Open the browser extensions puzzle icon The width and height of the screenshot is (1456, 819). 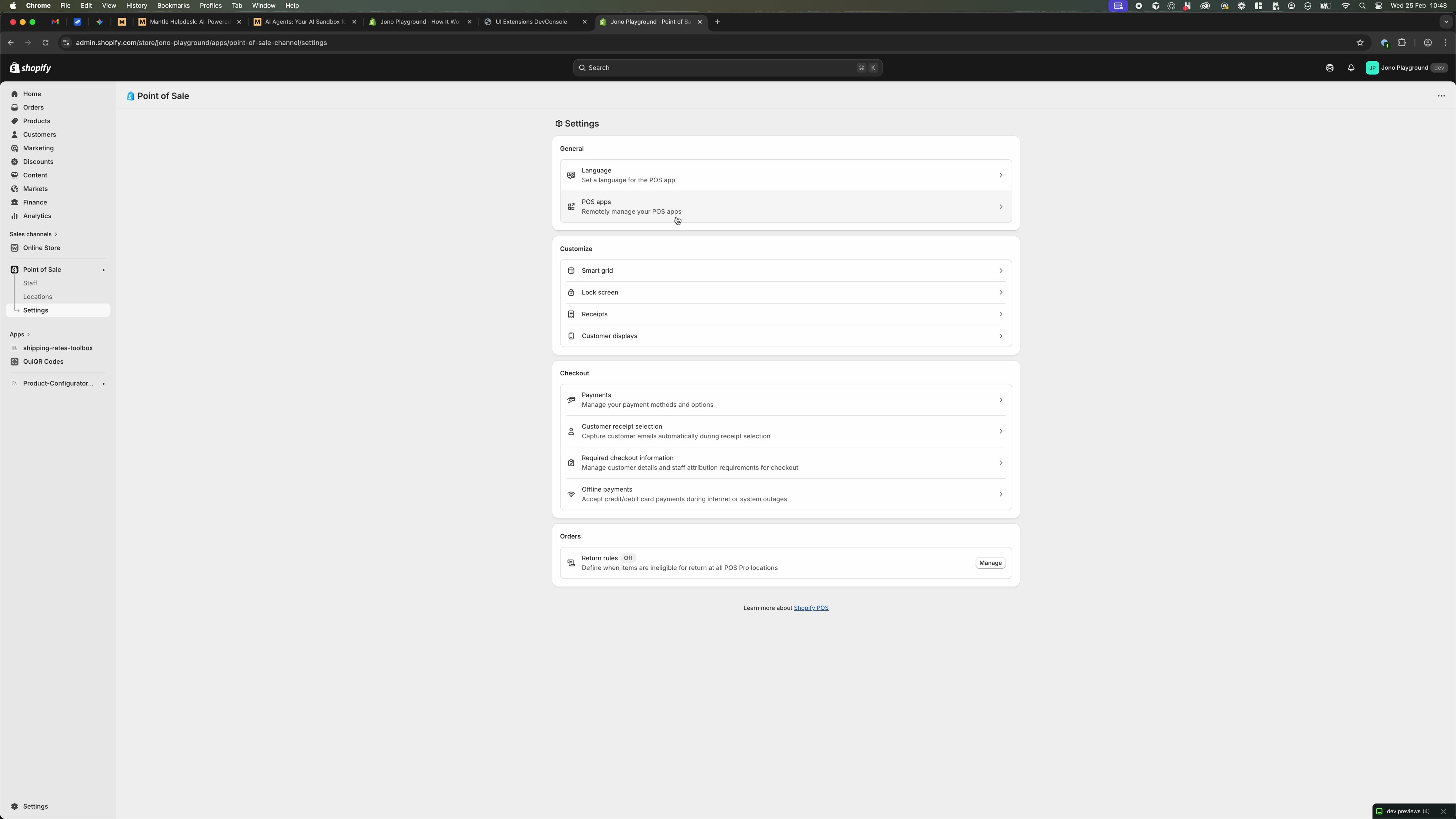click(1402, 42)
